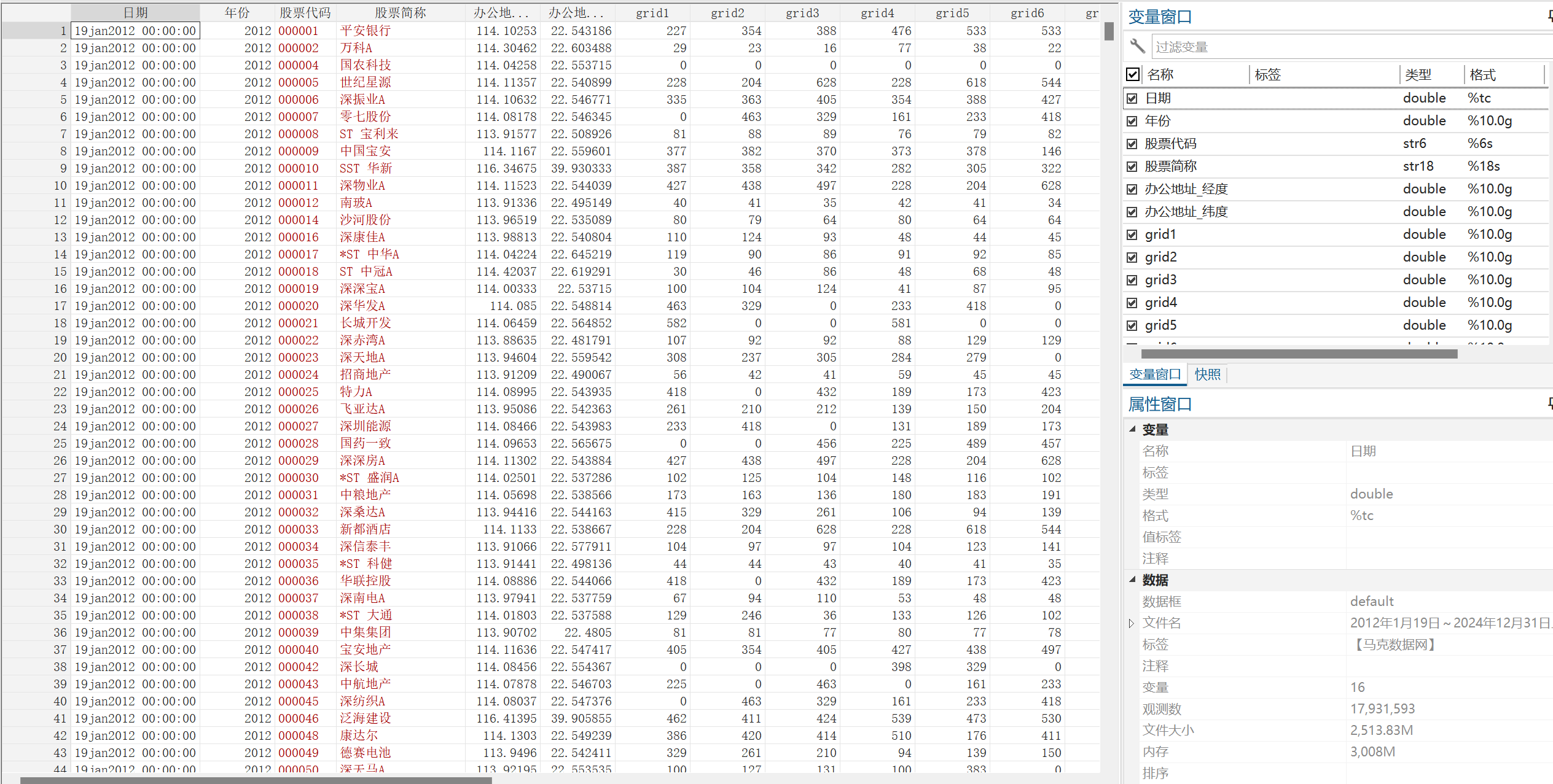Screen dimensions: 1553x784
Task: Click the wrench icon beside variable filter
Action: coord(1137,46)
